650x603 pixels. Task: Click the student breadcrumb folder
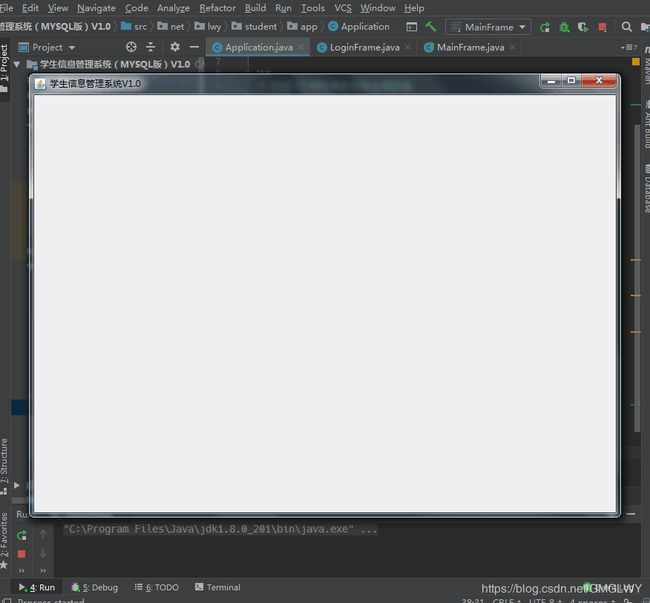click(254, 27)
